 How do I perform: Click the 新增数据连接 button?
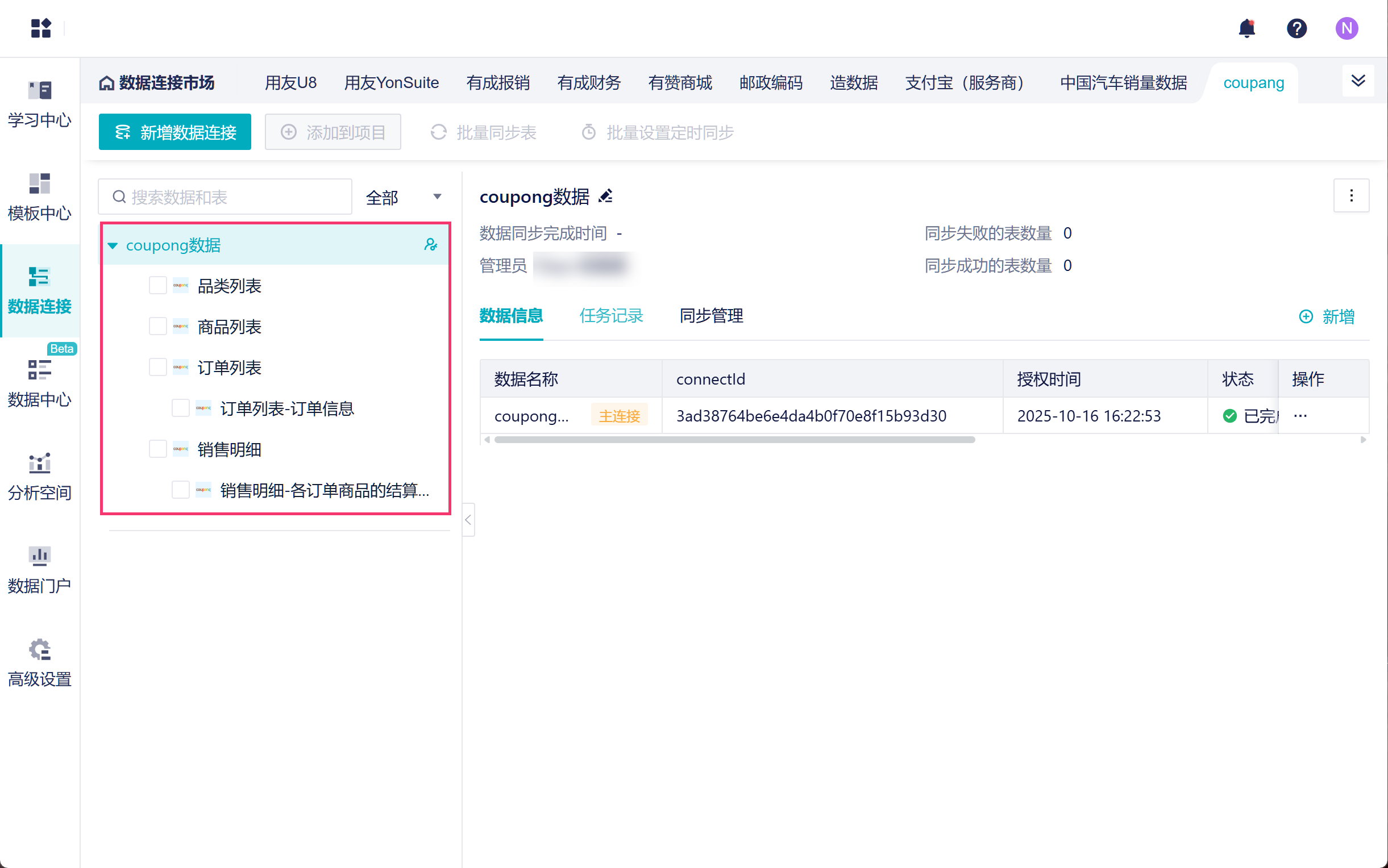(x=174, y=132)
